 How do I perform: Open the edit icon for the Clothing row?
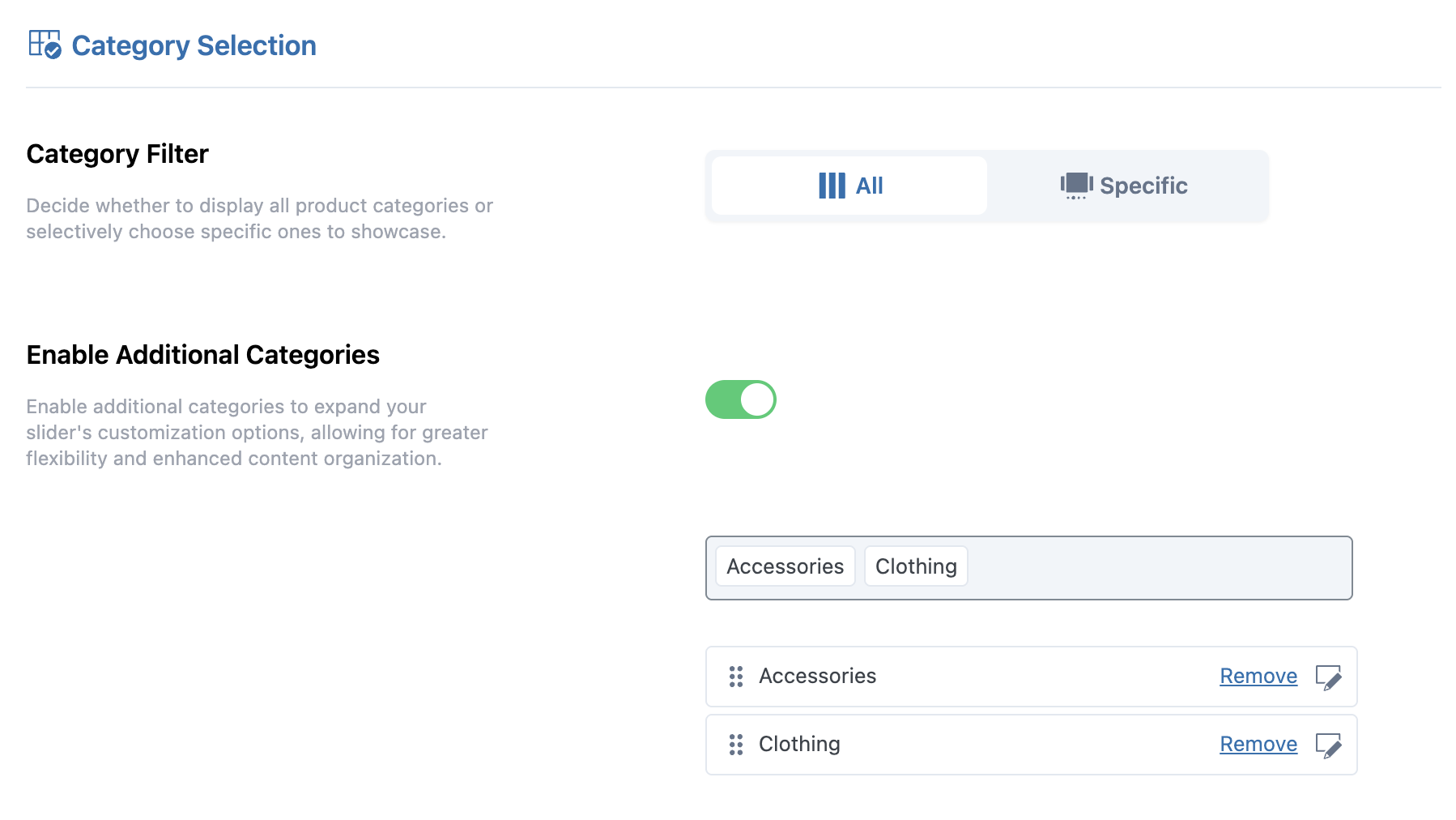1328,745
